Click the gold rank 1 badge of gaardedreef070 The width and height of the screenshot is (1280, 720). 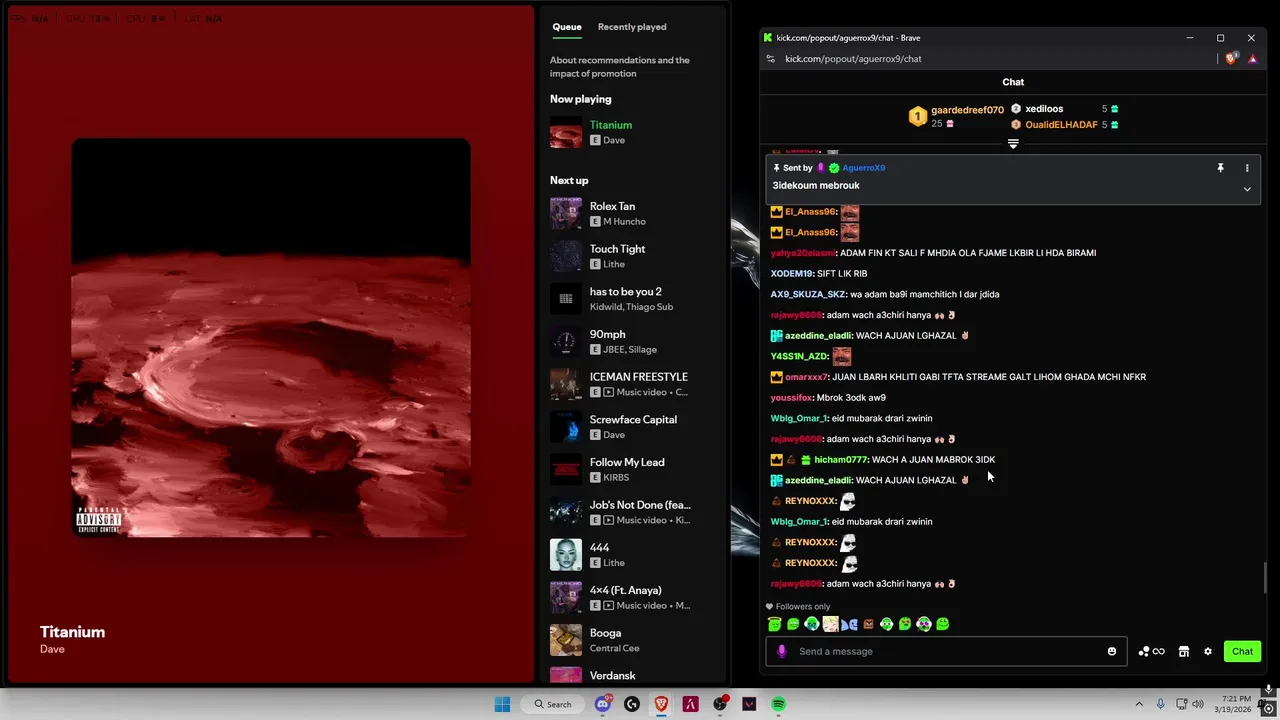pyautogui.click(x=917, y=117)
